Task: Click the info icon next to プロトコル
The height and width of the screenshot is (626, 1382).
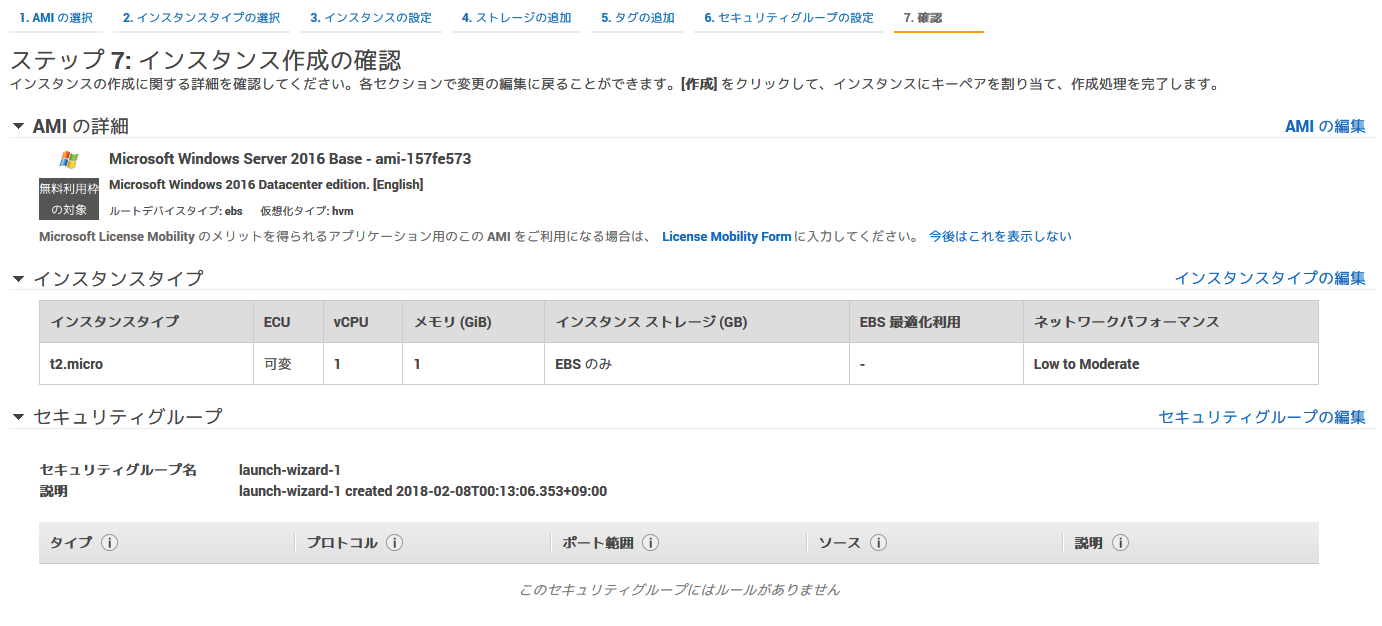Action: [x=394, y=542]
